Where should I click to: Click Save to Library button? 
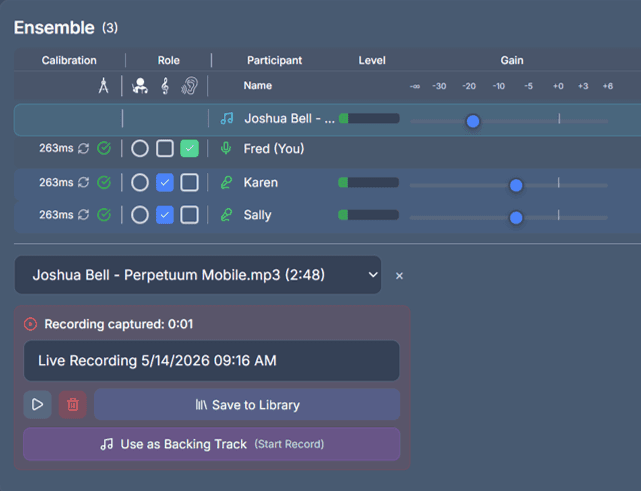(247, 405)
